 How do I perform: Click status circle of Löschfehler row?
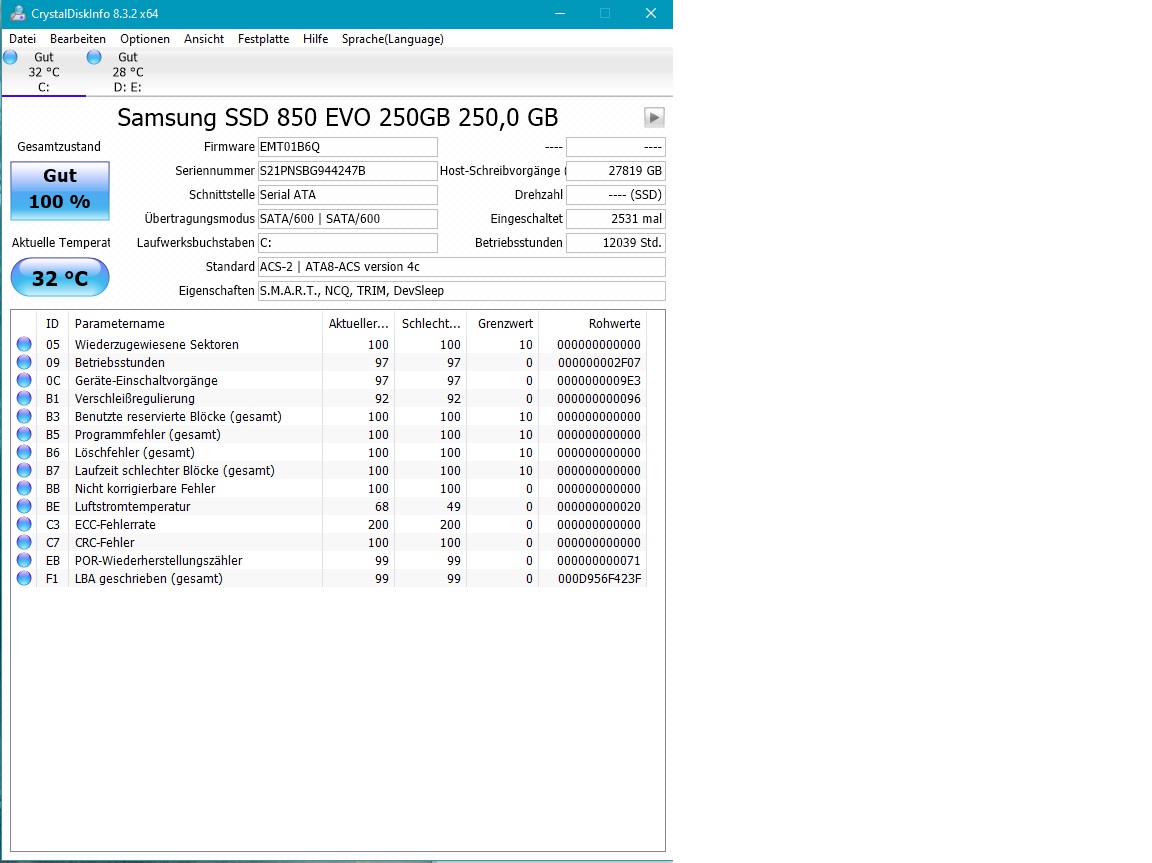point(24,452)
